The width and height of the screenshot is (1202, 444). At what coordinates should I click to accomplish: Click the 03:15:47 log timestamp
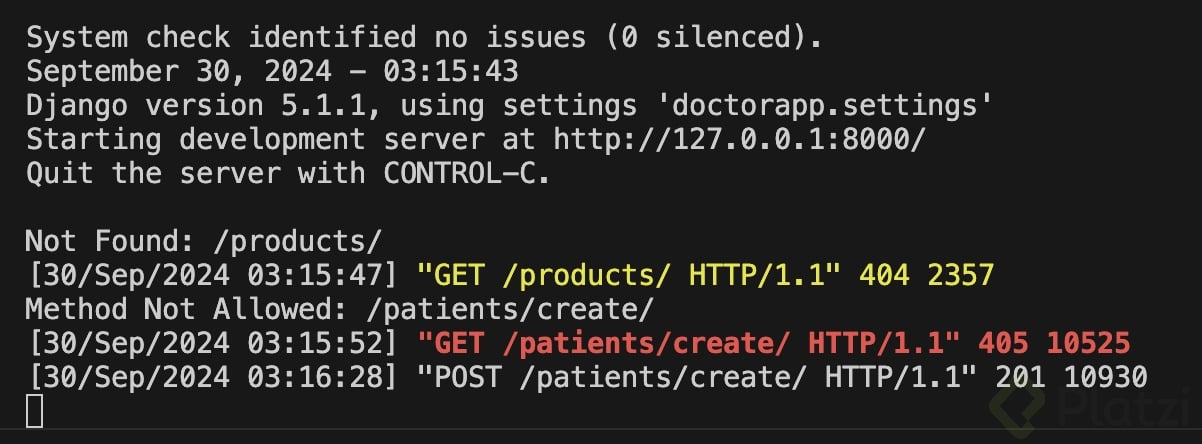pos(323,274)
